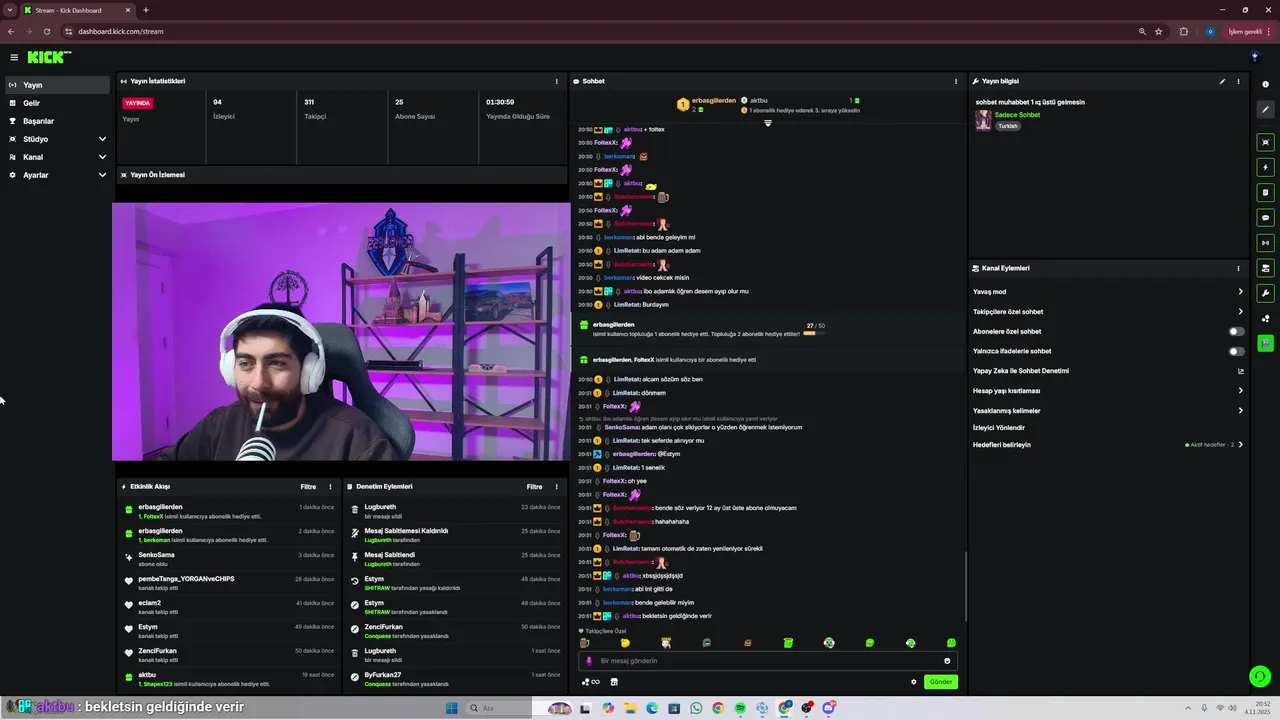Click the chat panel scrollbar
Viewport: 1280px width, 720px height.
(x=965, y=586)
